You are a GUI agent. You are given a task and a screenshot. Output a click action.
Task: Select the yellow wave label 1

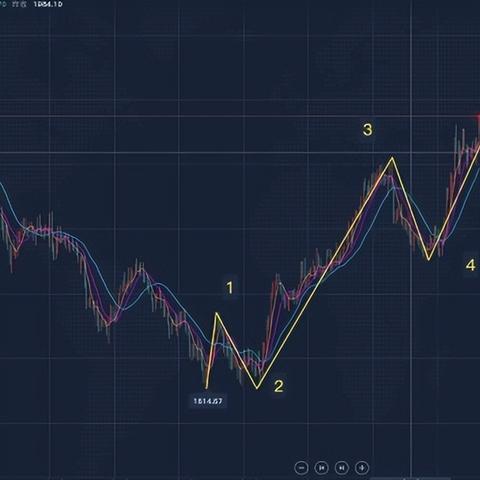(230, 288)
